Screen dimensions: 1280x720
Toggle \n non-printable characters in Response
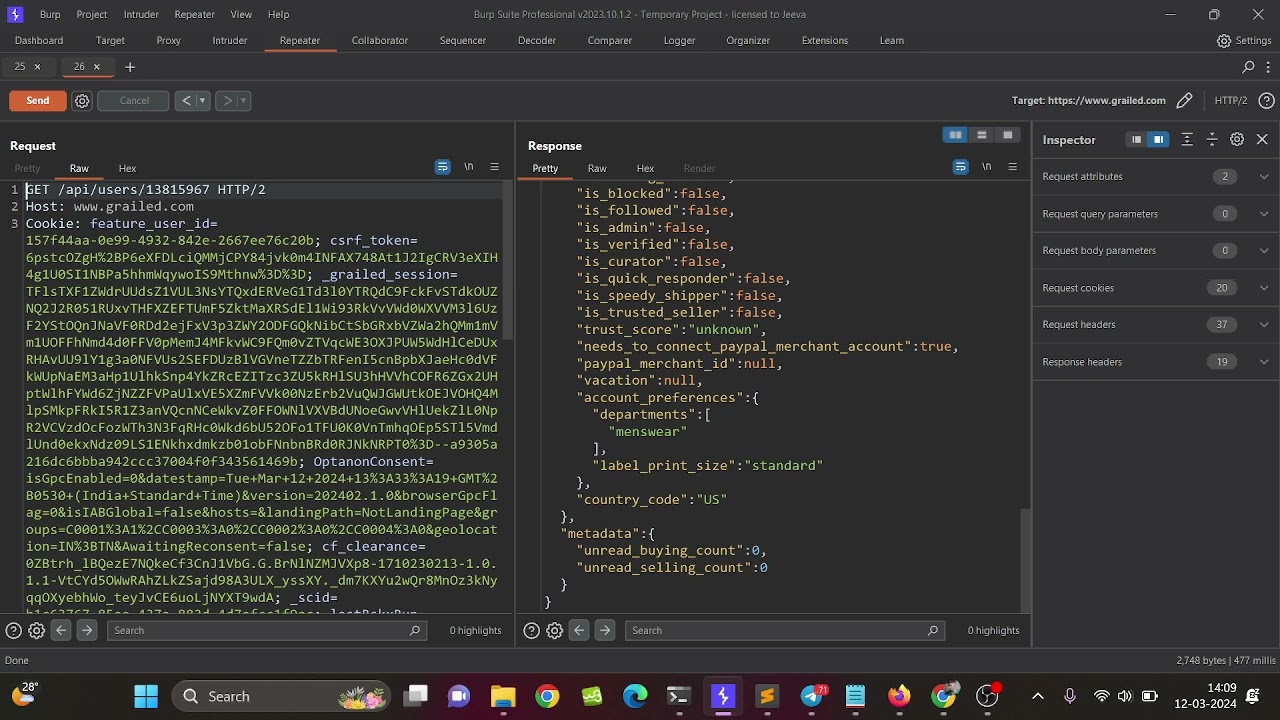point(986,167)
